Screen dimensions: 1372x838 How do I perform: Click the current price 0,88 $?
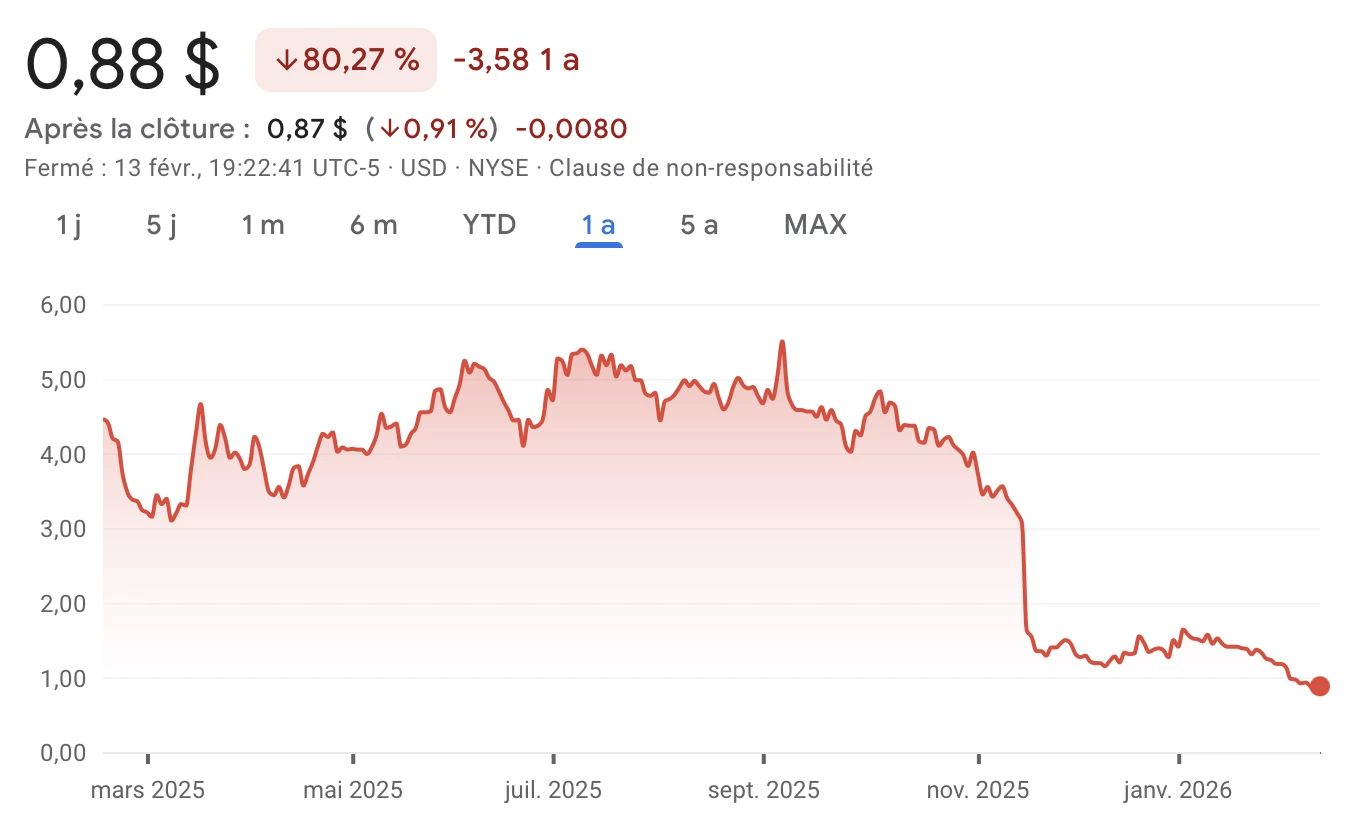[x=122, y=63]
